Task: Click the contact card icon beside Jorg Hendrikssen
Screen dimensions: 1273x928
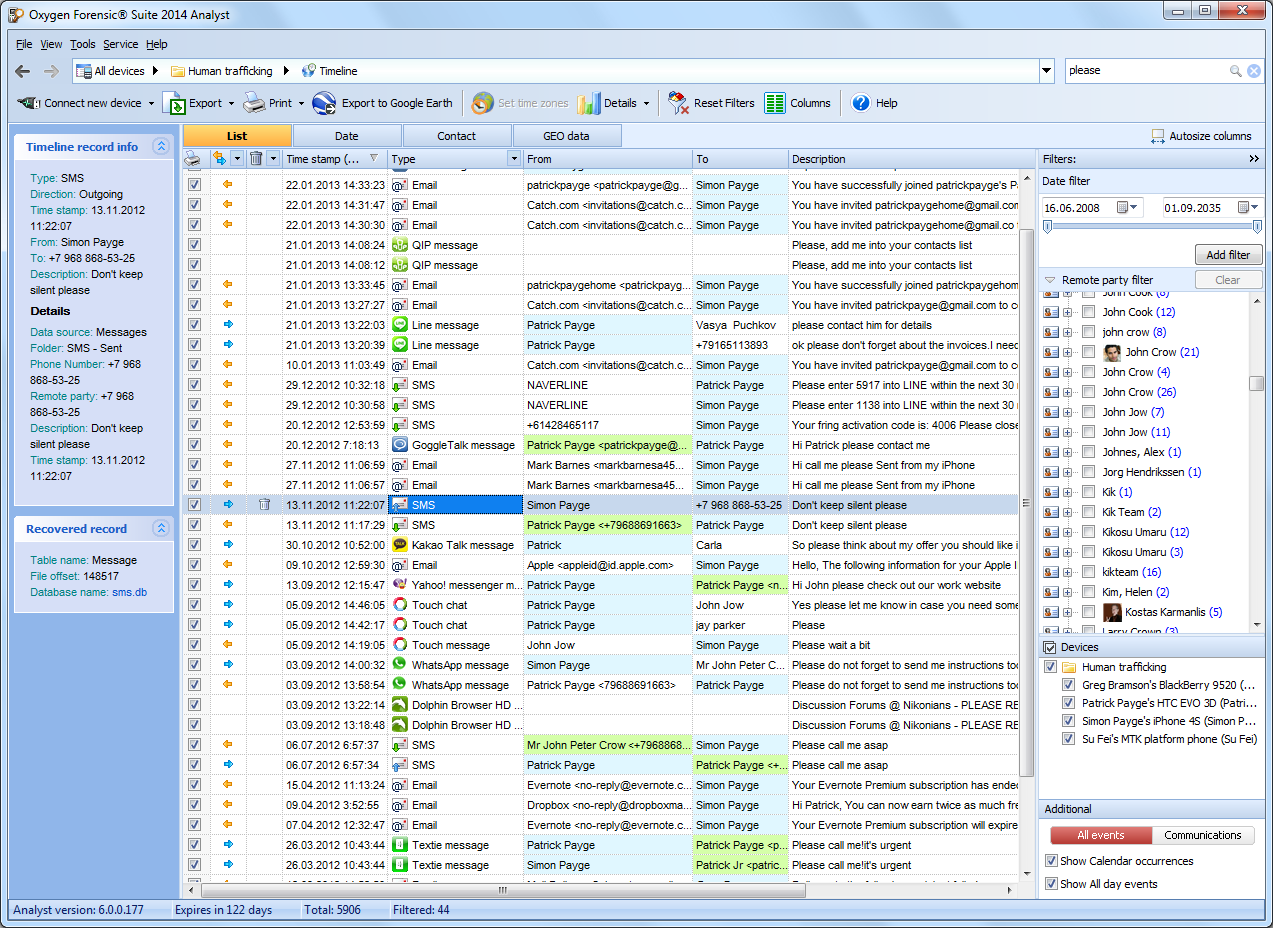Action: (1051, 472)
